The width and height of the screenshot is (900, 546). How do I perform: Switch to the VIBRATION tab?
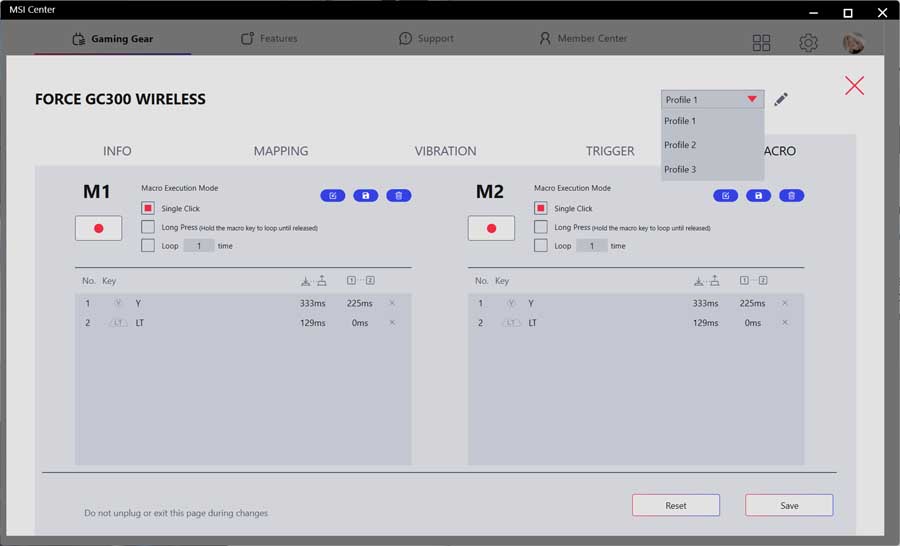pos(445,151)
